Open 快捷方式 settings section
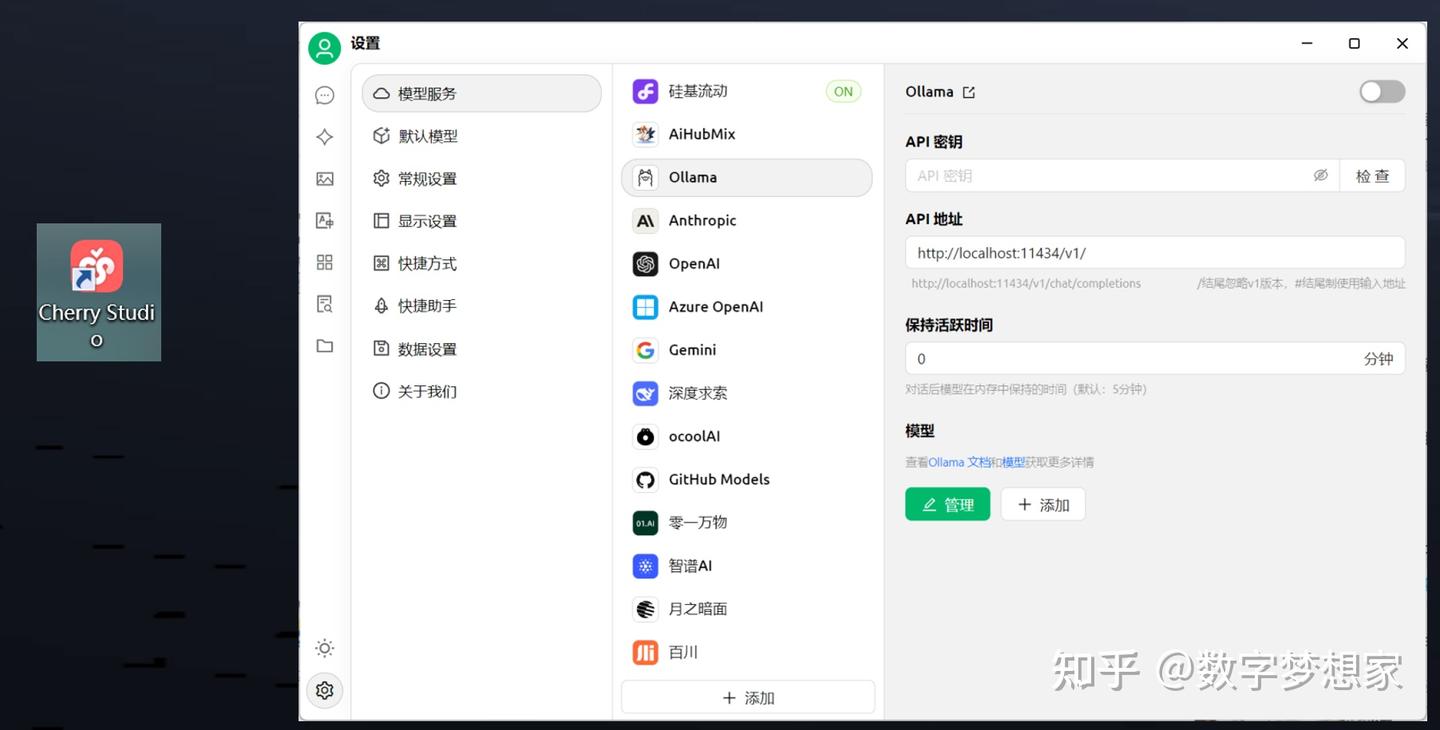 (481, 263)
